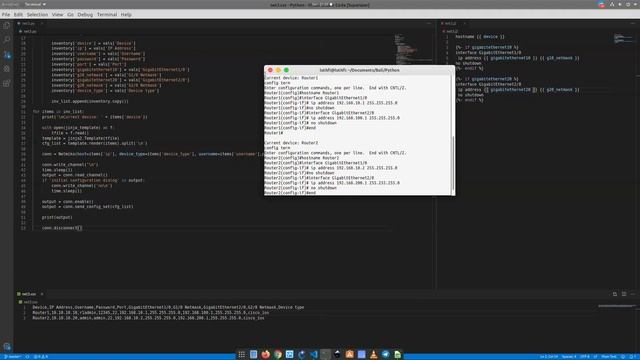Click the print(output) line in the code editor
The height and width of the screenshot is (360, 640).
(x=57, y=217)
